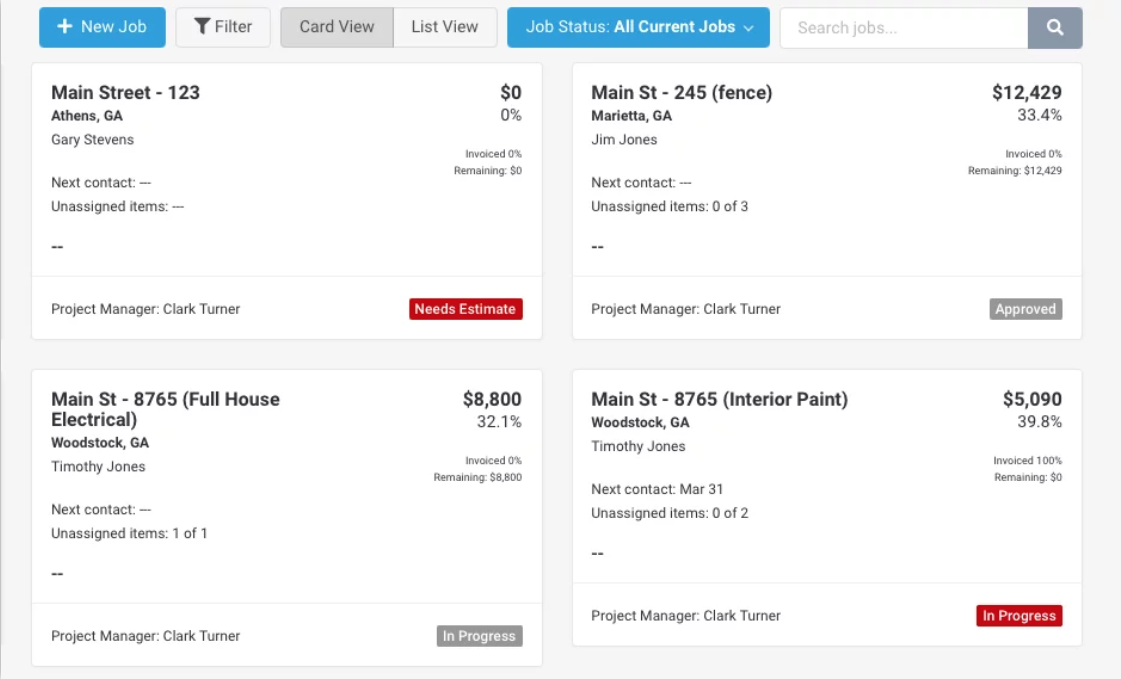Open the Job Status dropdown
The width and height of the screenshot is (1121, 679).
pyautogui.click(x=638, y=27)
